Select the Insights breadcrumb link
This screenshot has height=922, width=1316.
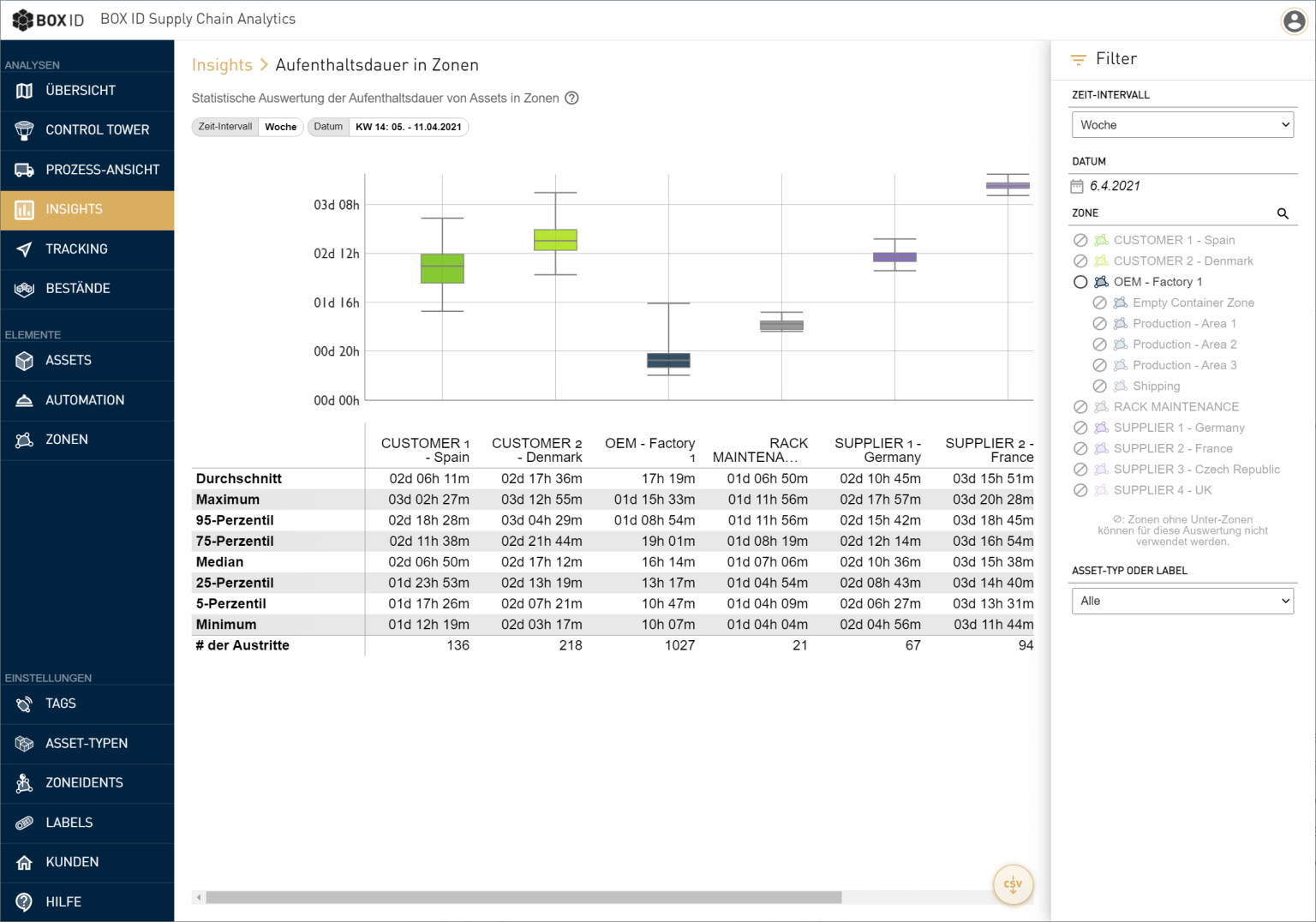(x=222, y=64)
